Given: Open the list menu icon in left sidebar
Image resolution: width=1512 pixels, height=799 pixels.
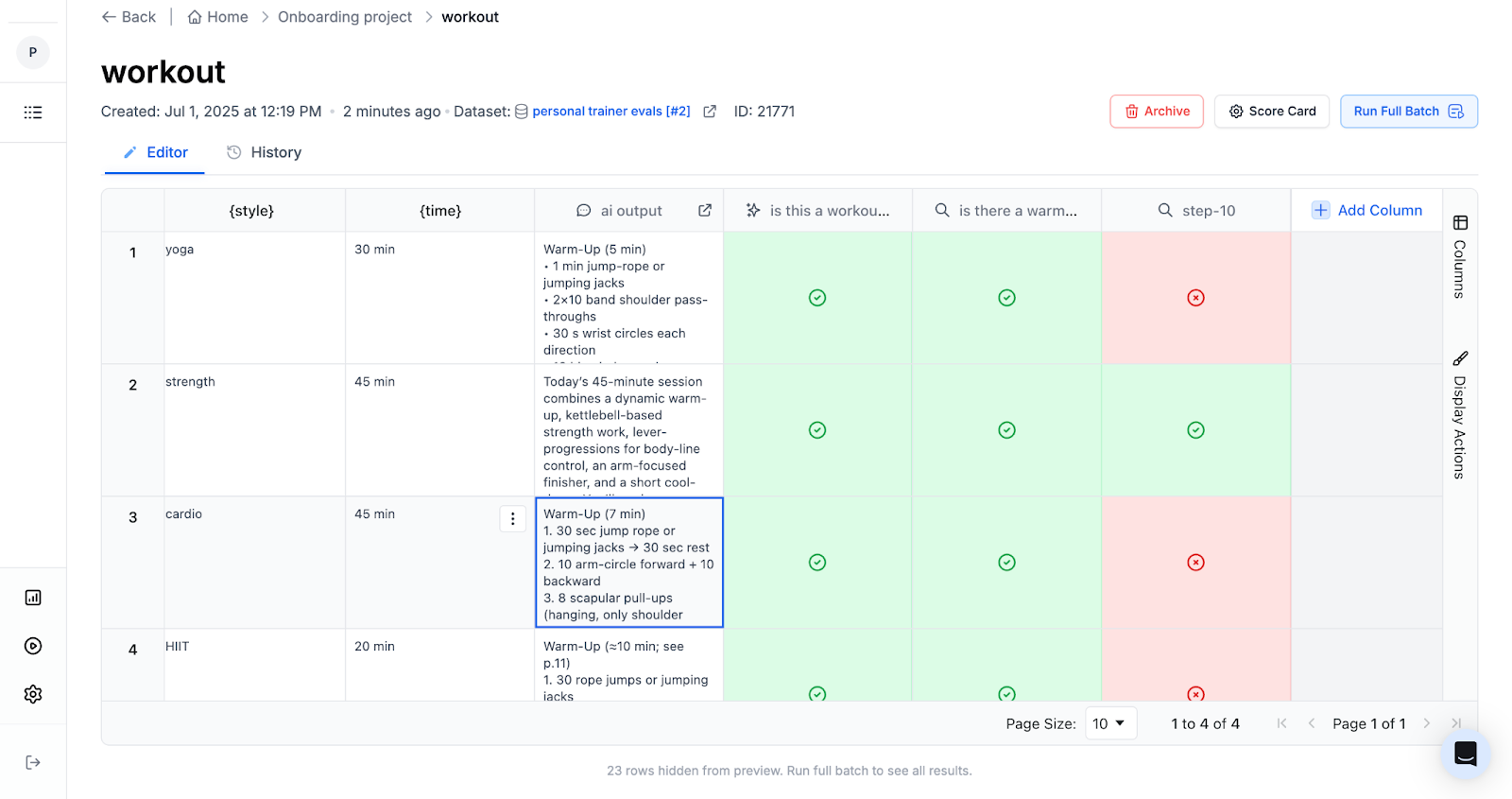Looking at the screenshot, I should point(33,113).
